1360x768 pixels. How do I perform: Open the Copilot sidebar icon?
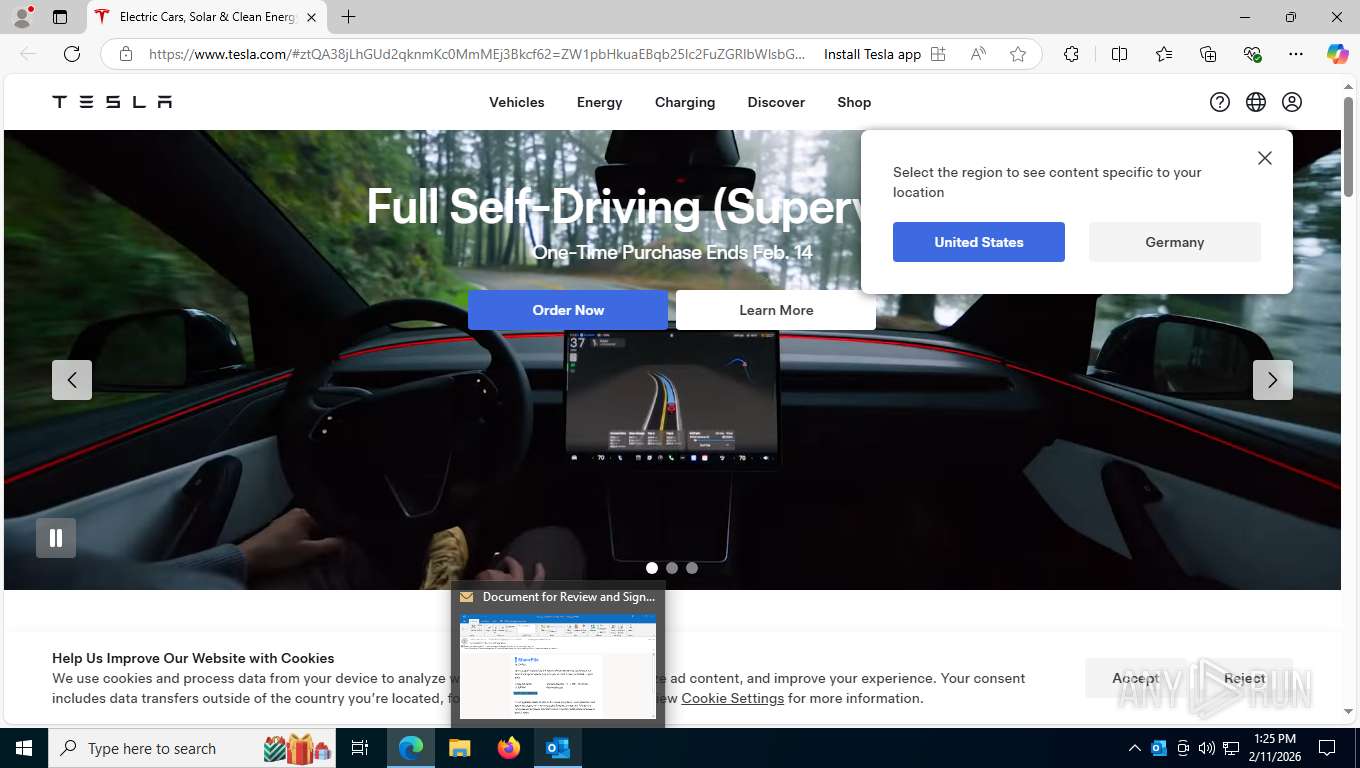[1337, 54]
